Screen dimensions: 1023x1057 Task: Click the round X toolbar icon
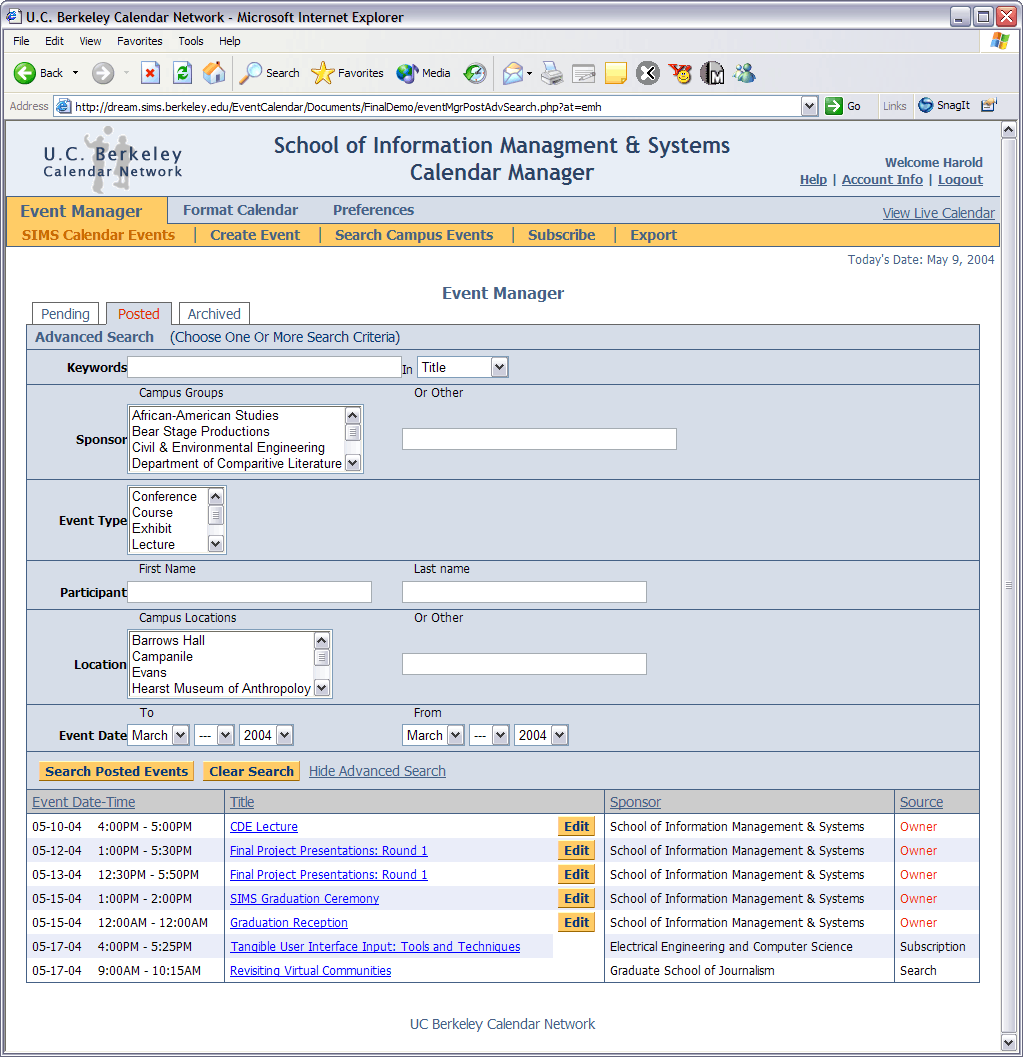(x=648, y=73)
